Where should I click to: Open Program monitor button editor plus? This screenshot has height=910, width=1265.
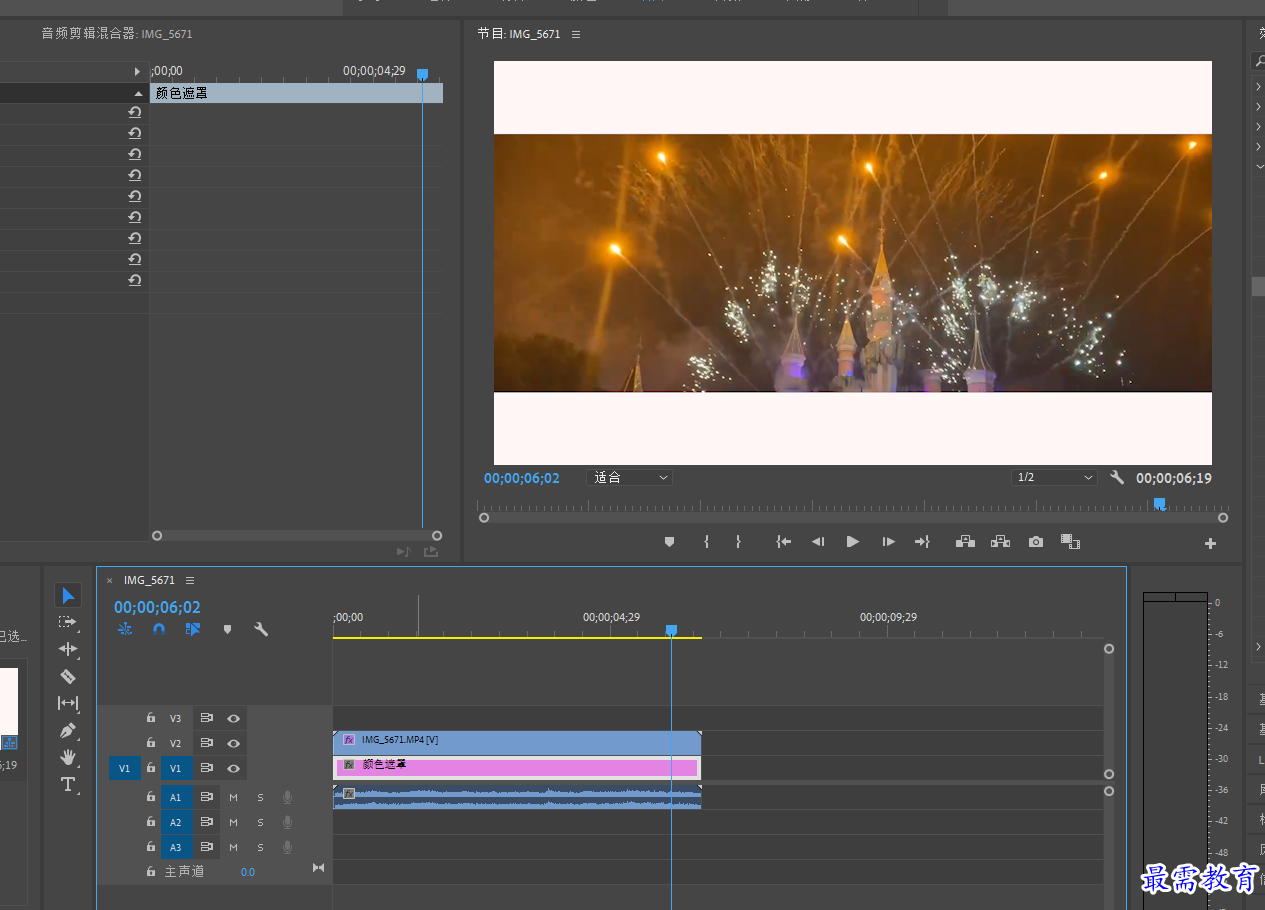point(1210,544)
